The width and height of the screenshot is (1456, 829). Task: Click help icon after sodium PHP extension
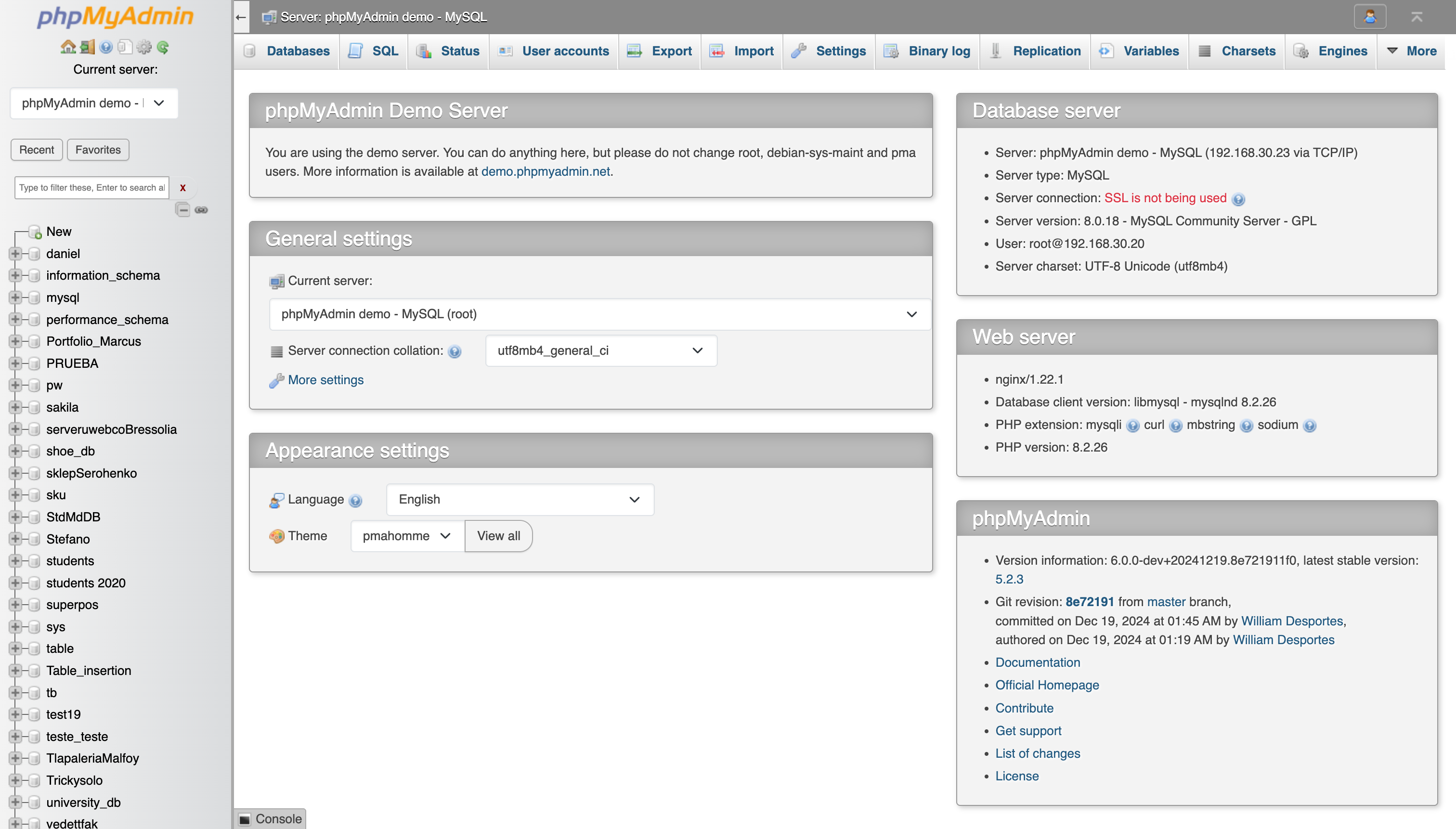(1310, 425)
